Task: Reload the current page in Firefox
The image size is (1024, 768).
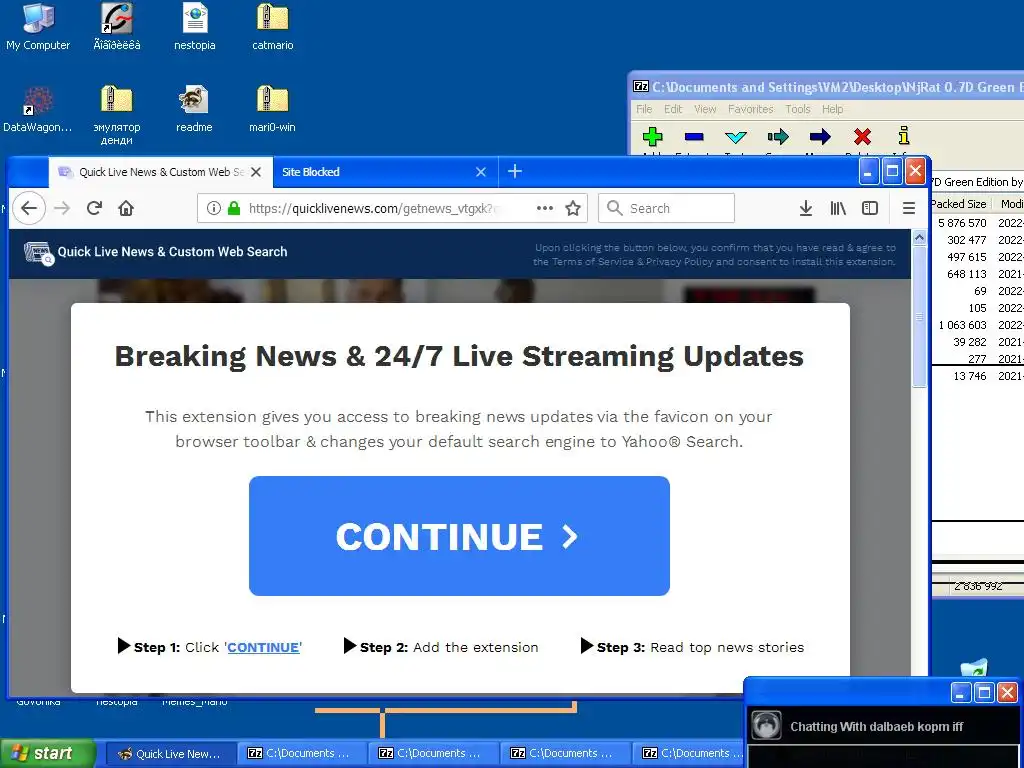Action: pyautogui.click(x=94, y=208)
